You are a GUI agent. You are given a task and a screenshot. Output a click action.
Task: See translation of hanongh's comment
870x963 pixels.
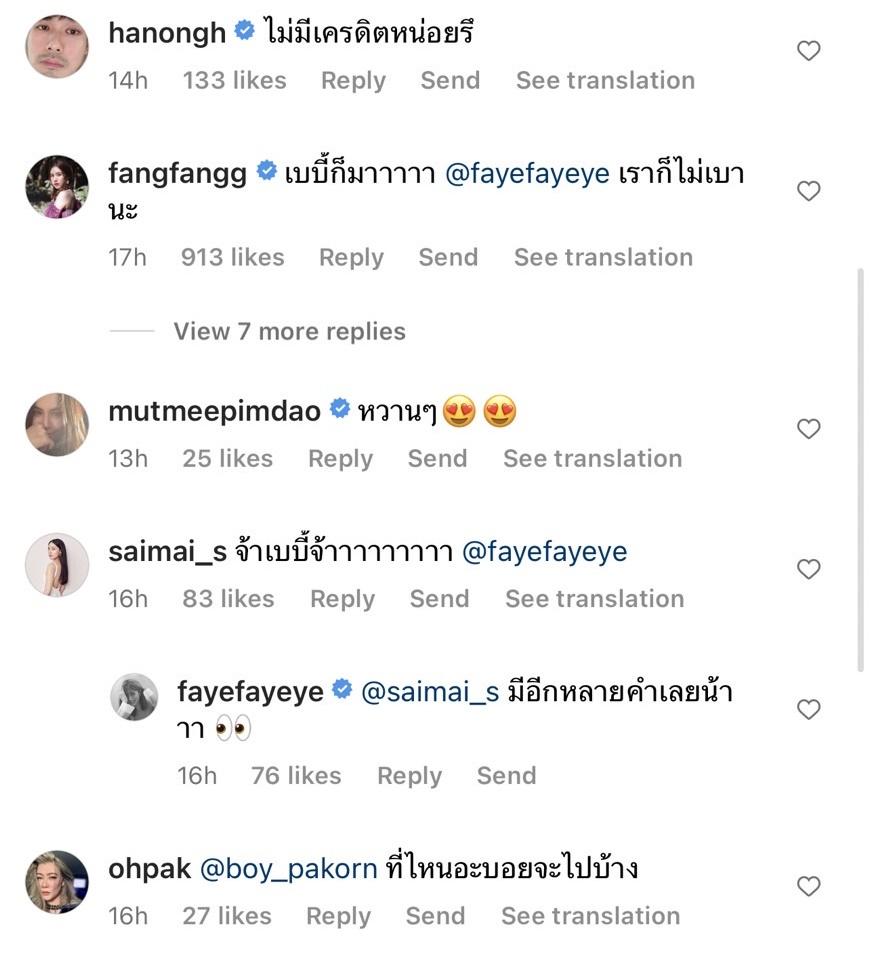tap(605, 81)
